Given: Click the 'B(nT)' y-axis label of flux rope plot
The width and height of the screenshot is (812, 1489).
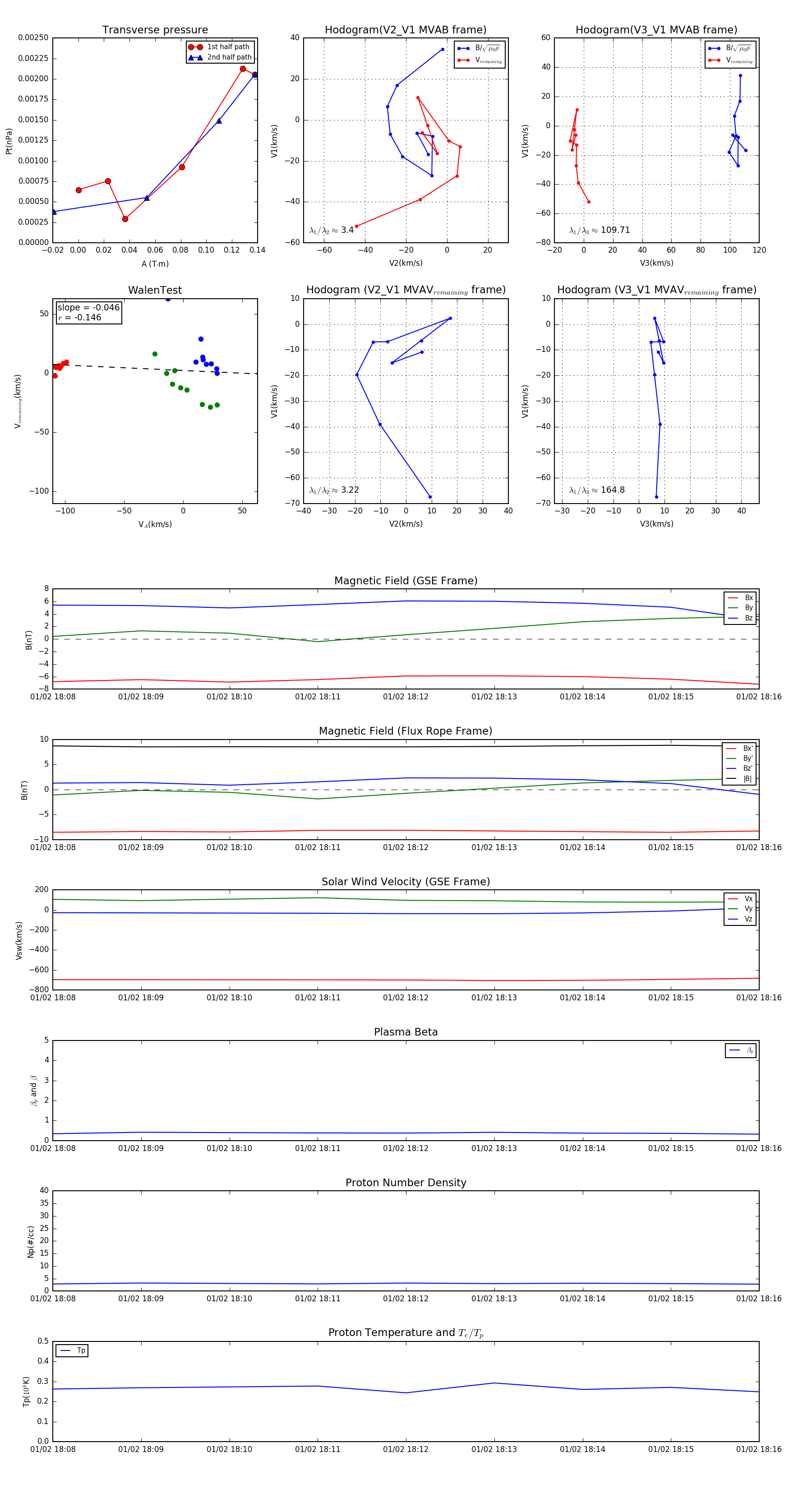Looking at the screenshot, I should (x=24, y=790).
